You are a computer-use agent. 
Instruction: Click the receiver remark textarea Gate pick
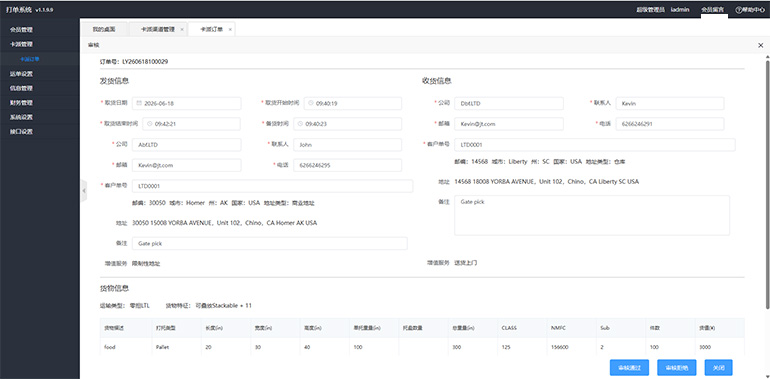pyautogui.click(x=592, y=216)
